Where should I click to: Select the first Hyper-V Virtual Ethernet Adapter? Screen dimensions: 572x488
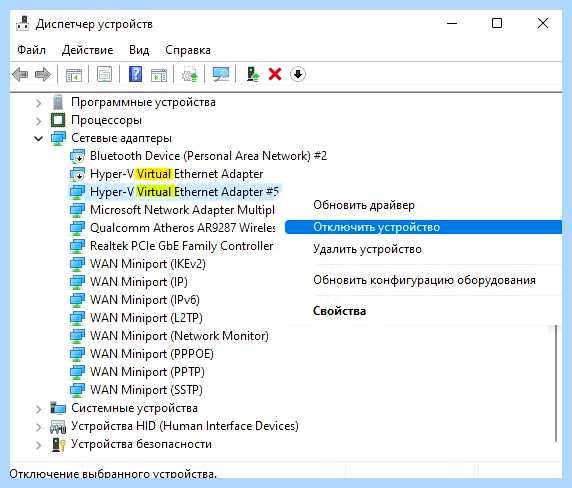177,174
